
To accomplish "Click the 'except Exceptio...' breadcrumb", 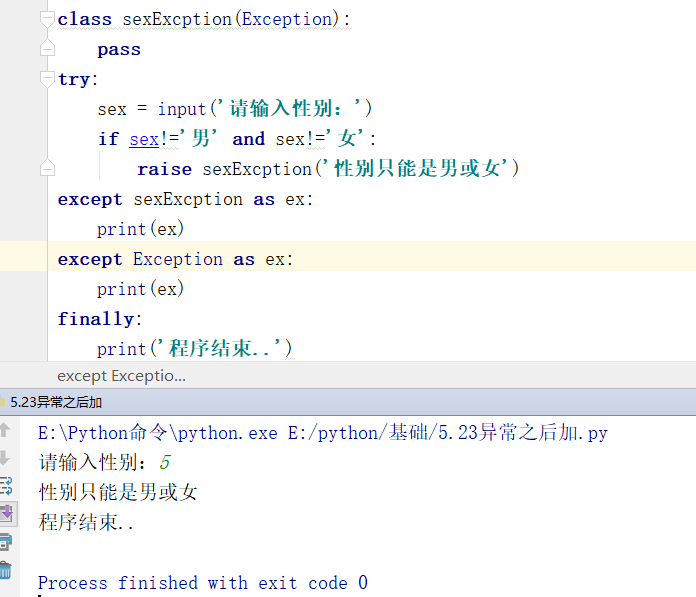I will coord(122,376).
